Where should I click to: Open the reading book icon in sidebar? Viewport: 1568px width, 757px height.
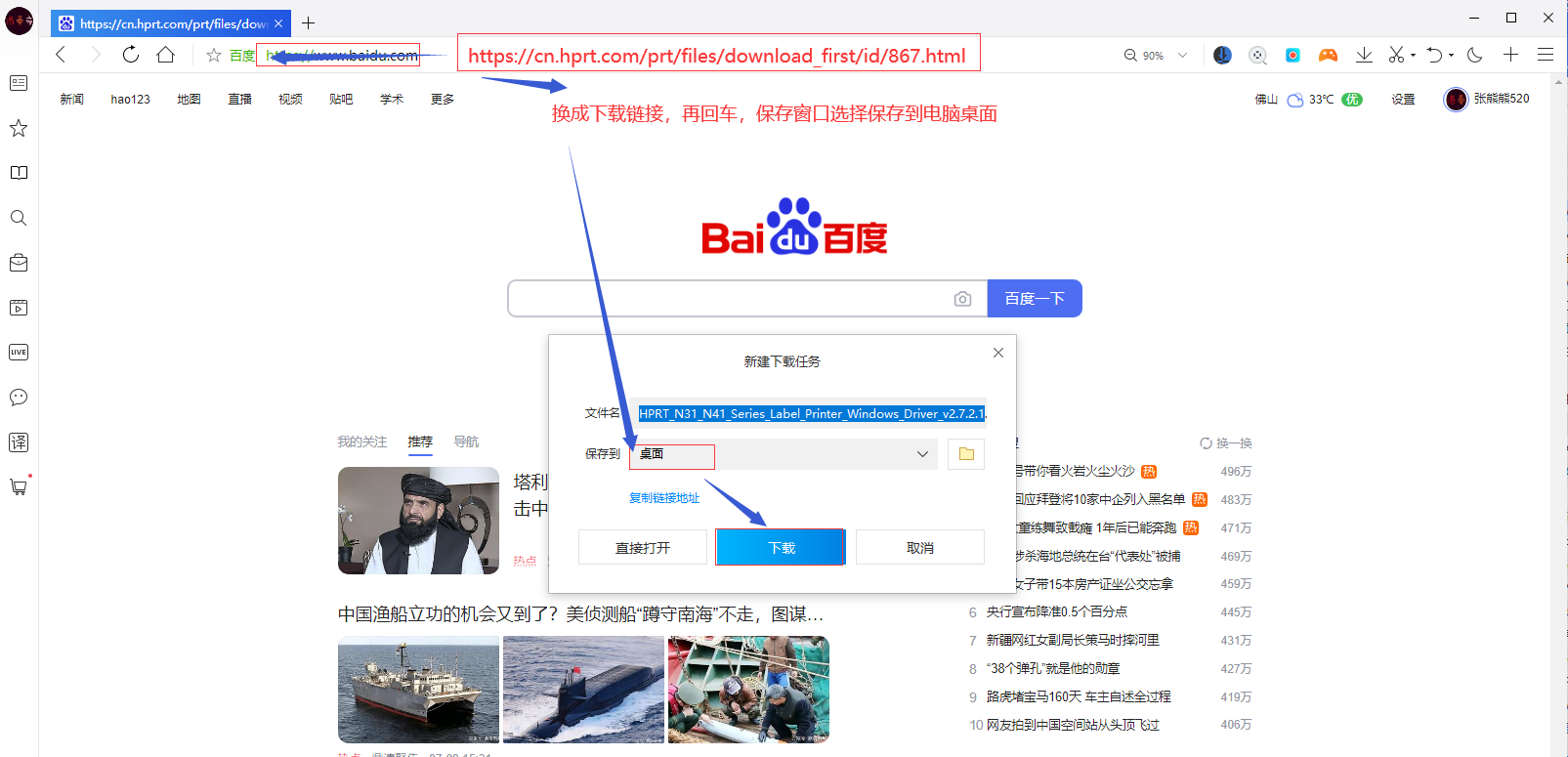(19, 173)
